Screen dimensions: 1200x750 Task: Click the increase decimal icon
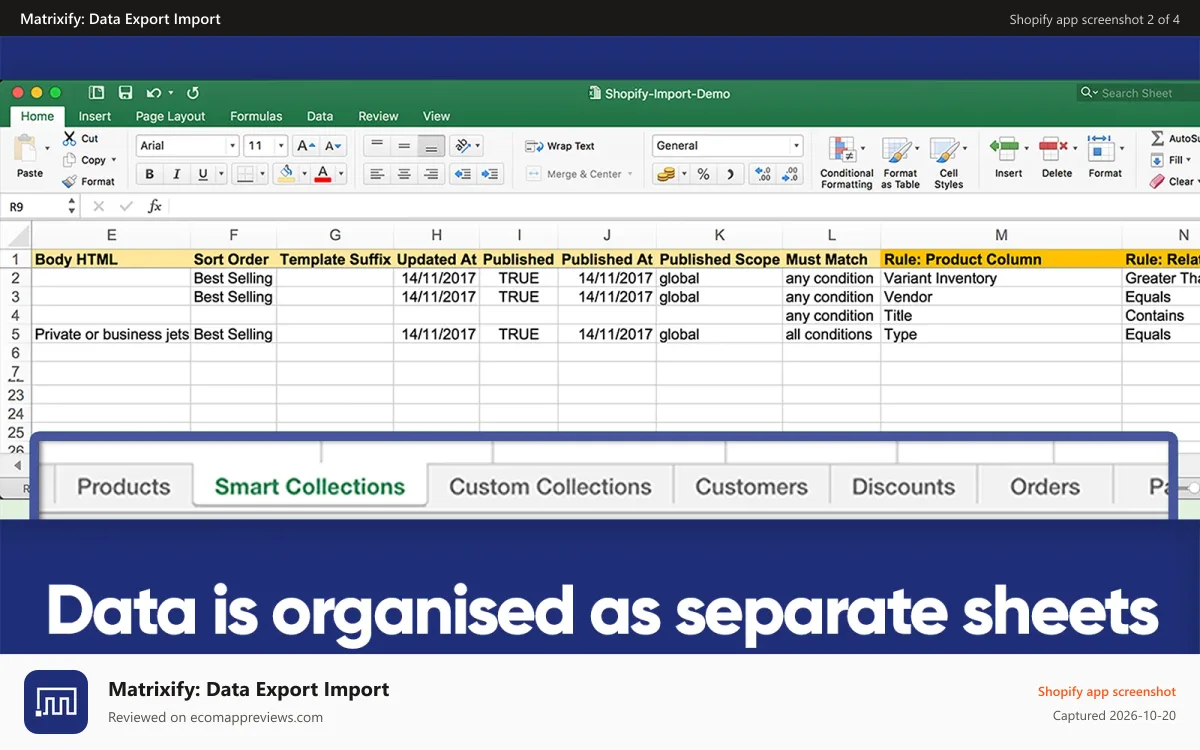pos(763,174)
